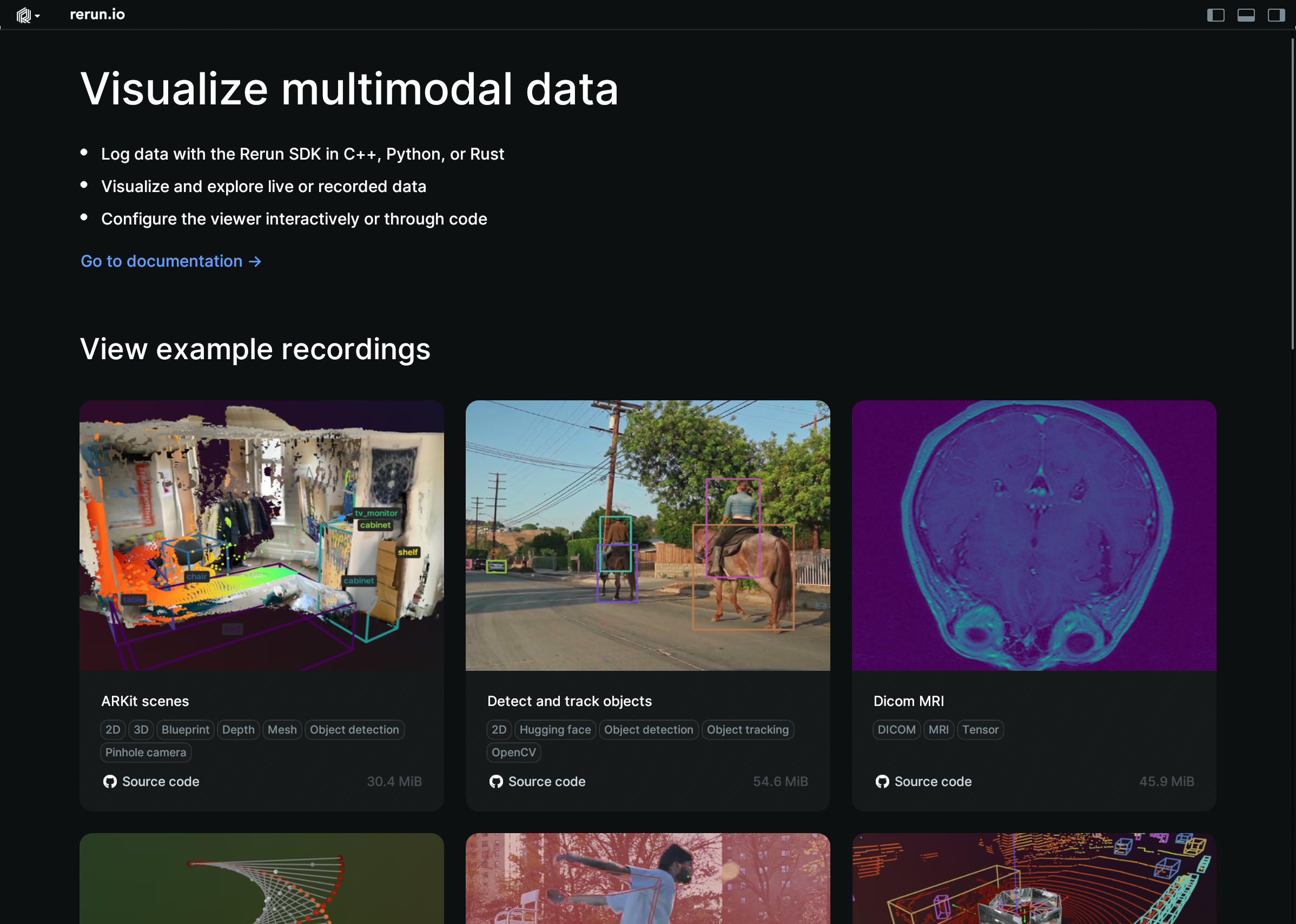The image size is (1296, 924).
Task: Click the 45.9 MiB size label
Action: [1166, 781]
